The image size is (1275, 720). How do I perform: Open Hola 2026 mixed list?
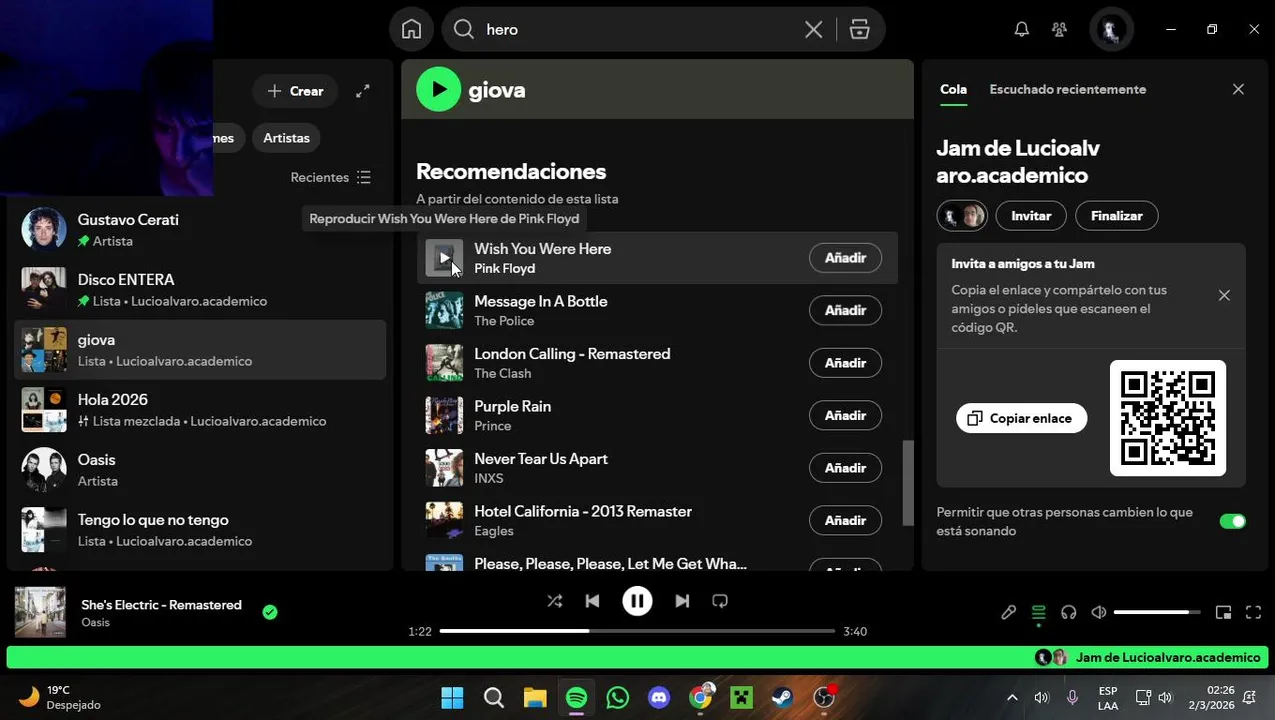pos(200,410)
